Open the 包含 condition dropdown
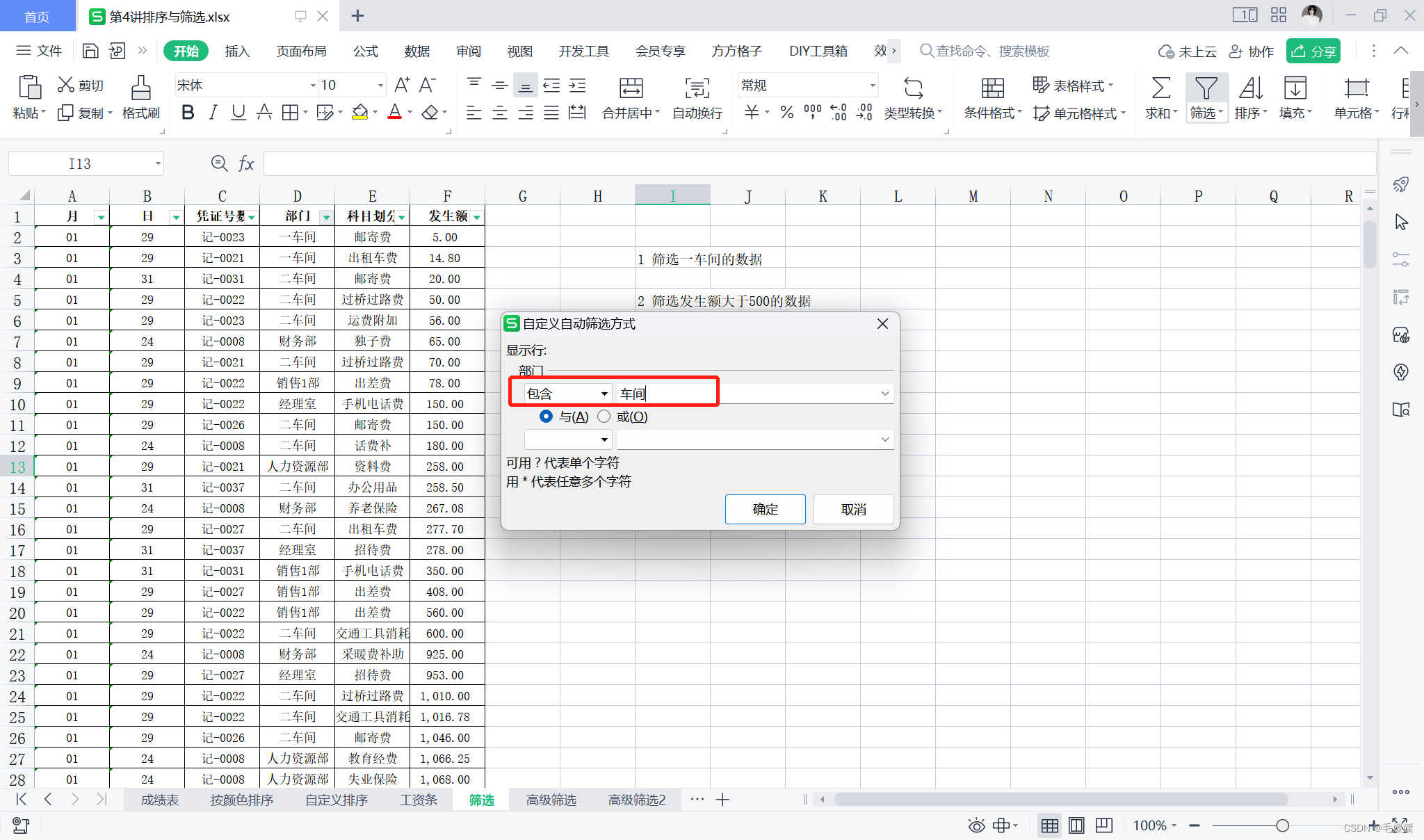1424x840 pixels. (604, 394)
